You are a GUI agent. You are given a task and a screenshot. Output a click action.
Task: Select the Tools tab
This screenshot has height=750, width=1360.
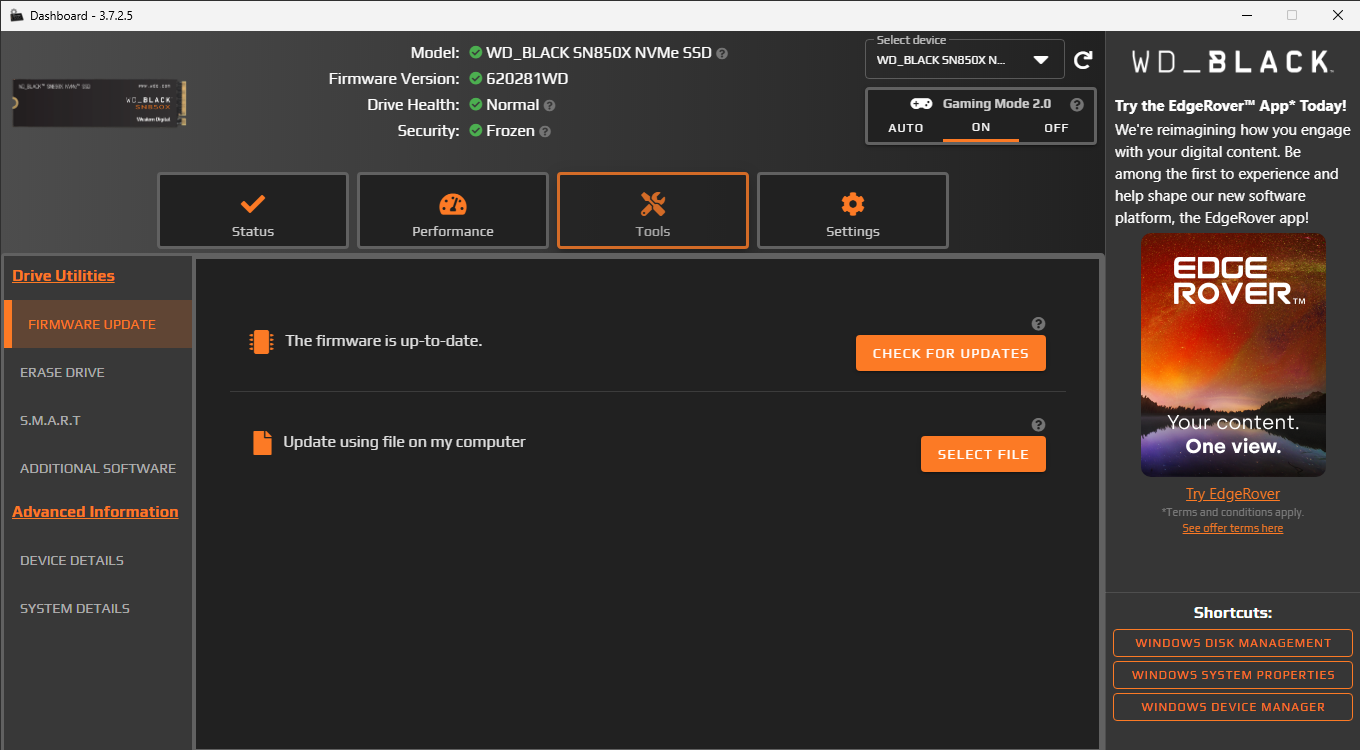[x=653, y=211]
